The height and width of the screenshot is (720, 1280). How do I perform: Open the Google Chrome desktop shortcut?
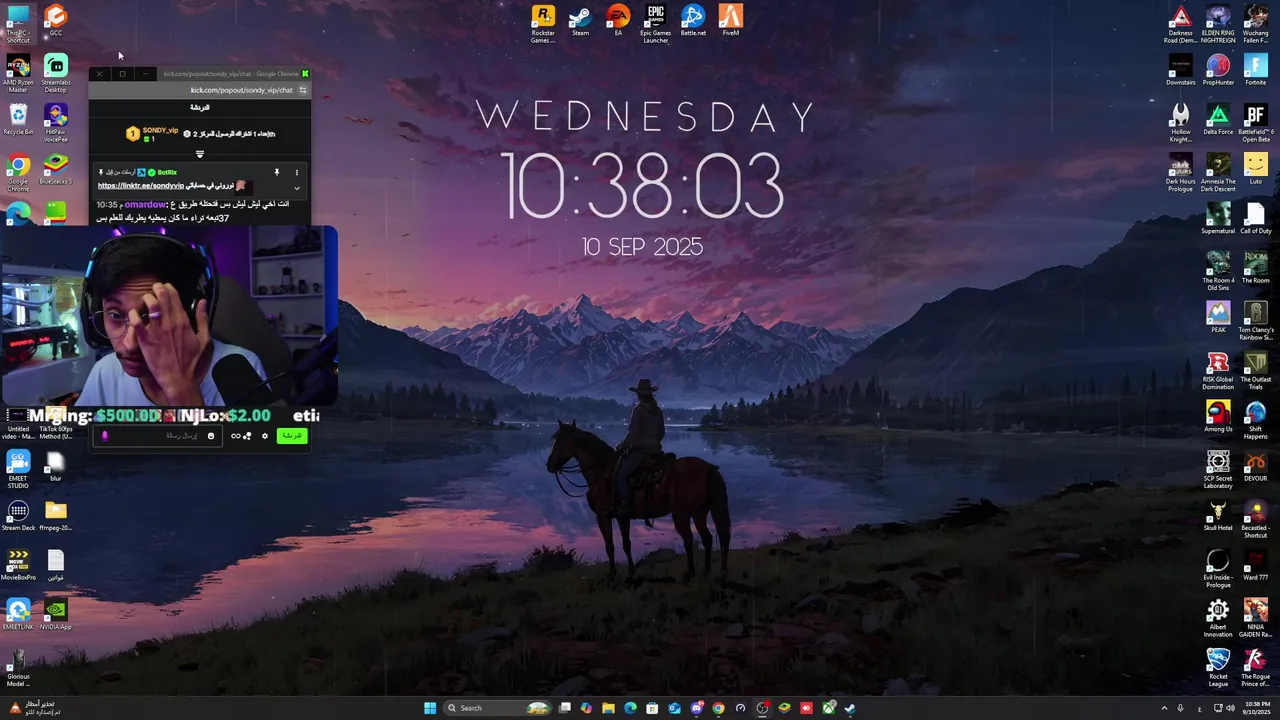pos(18,172)
